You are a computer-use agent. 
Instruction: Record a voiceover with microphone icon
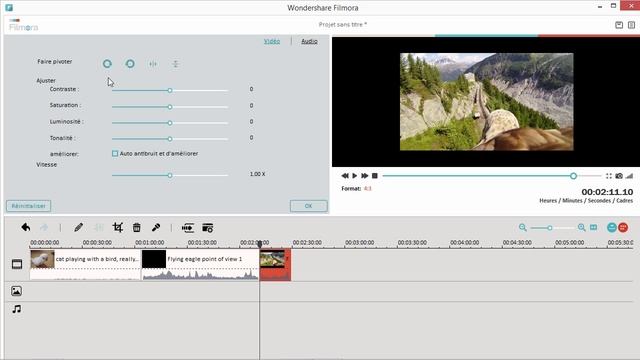(156, 227)
